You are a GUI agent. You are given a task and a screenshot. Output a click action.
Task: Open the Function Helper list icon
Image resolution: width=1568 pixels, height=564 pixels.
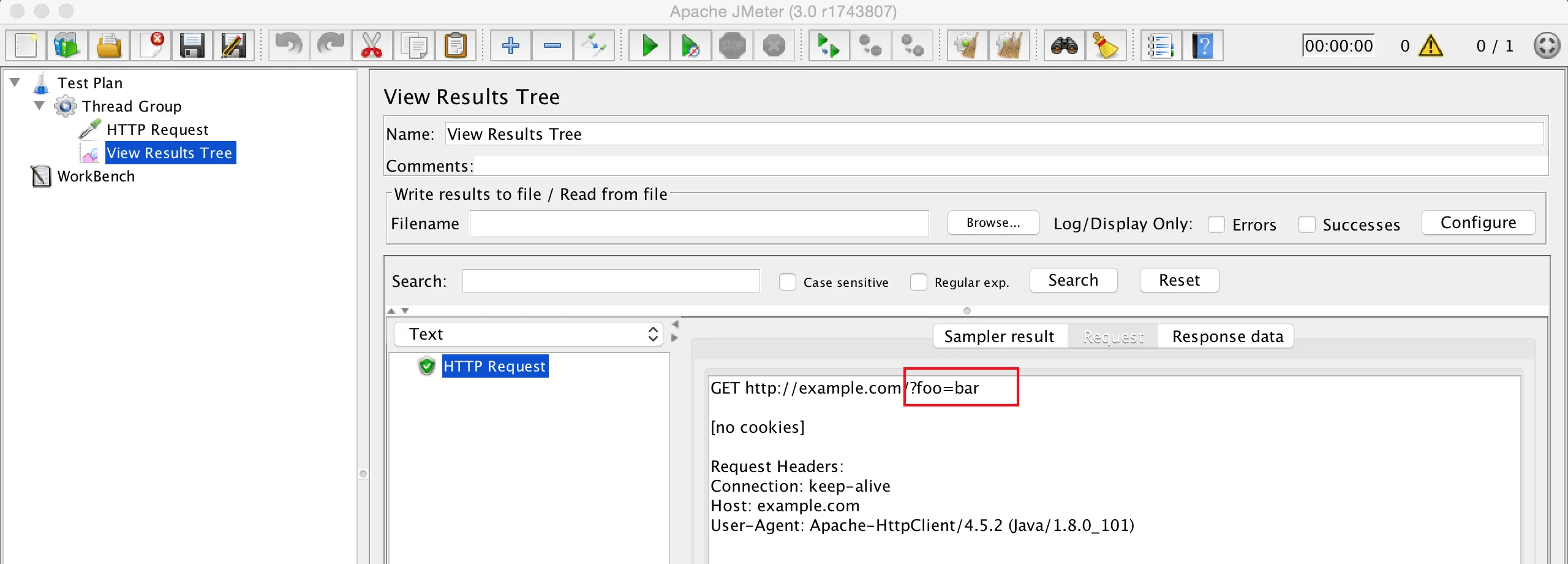[1161, 45]
